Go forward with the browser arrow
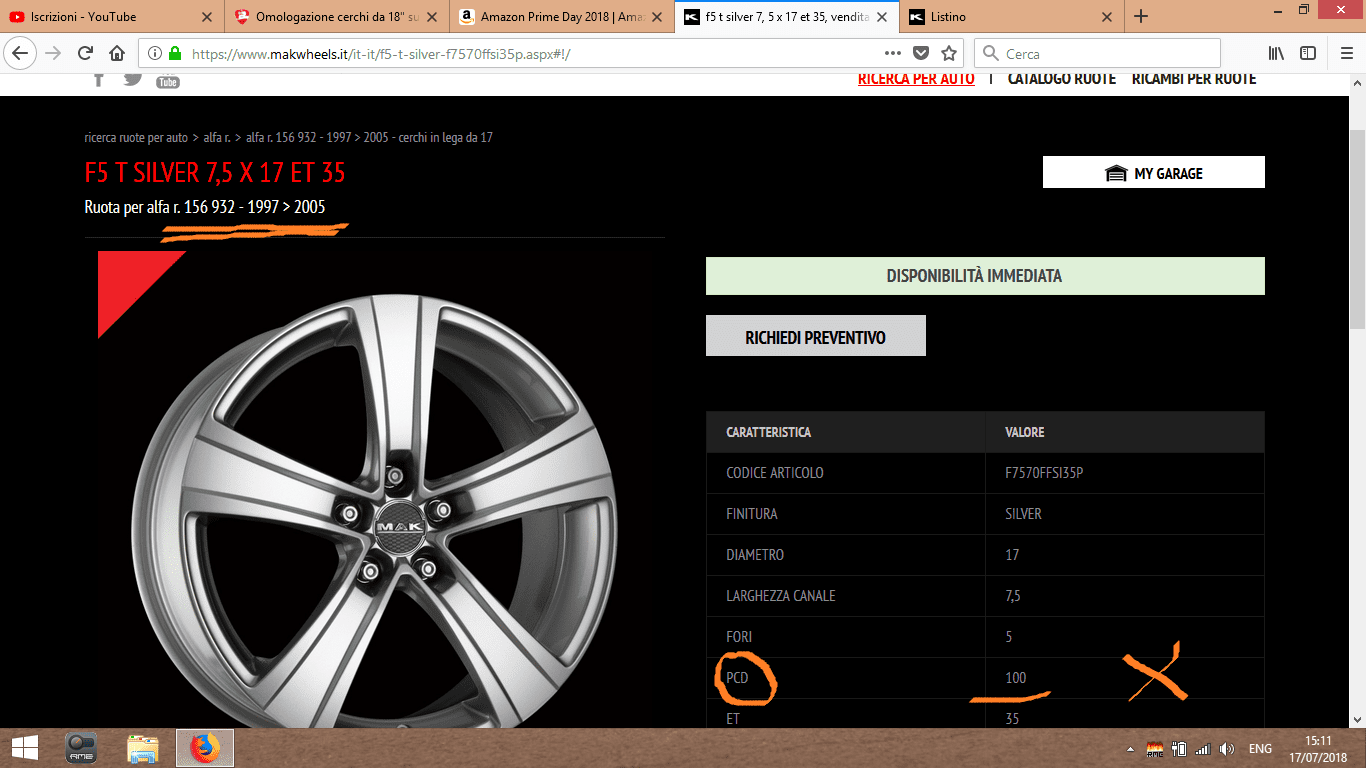The height and width of the screenshot is (768, 1366). (x=54, y=54)
